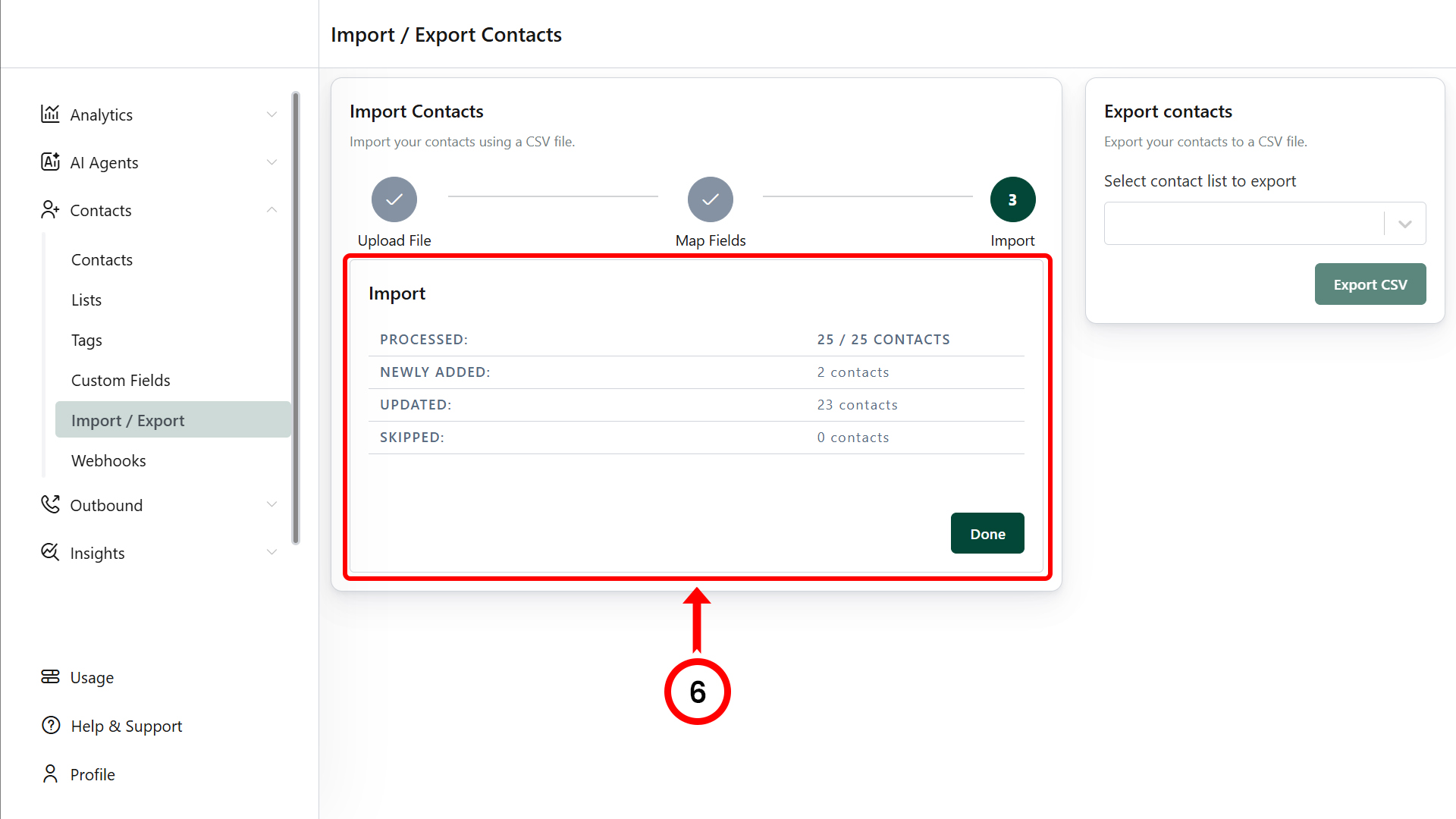
Task: Click the AI Agents sidebar icon
Action: point(50,162)
